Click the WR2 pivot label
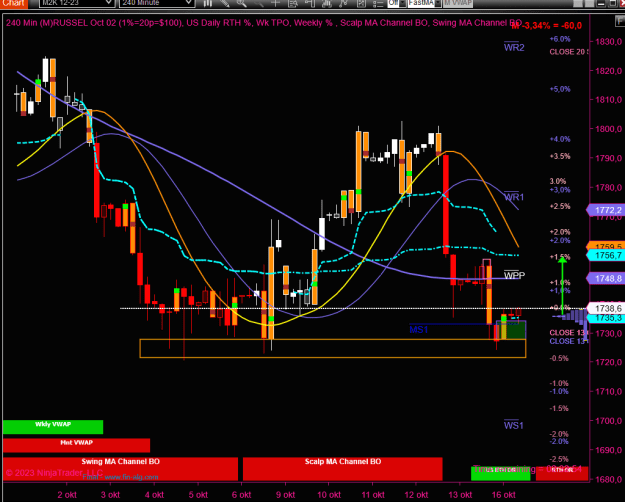Viewport: 625px width, 502px height. pos(514,47)
